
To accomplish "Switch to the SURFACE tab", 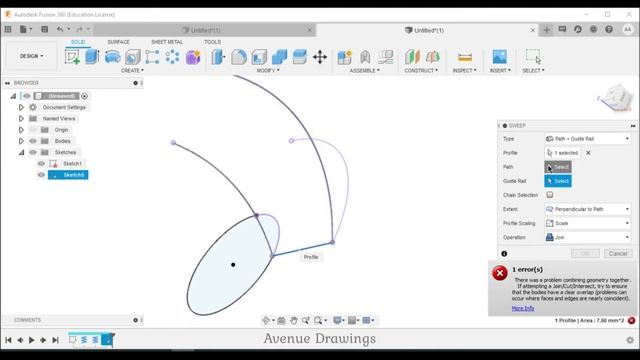I will [x=118, y=42].
